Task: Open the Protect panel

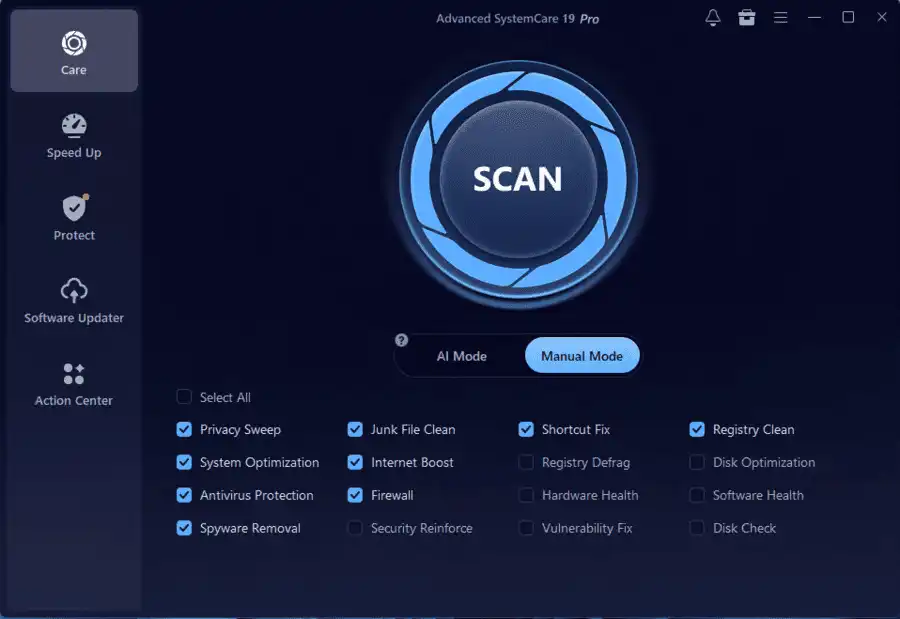Action: 73,216
